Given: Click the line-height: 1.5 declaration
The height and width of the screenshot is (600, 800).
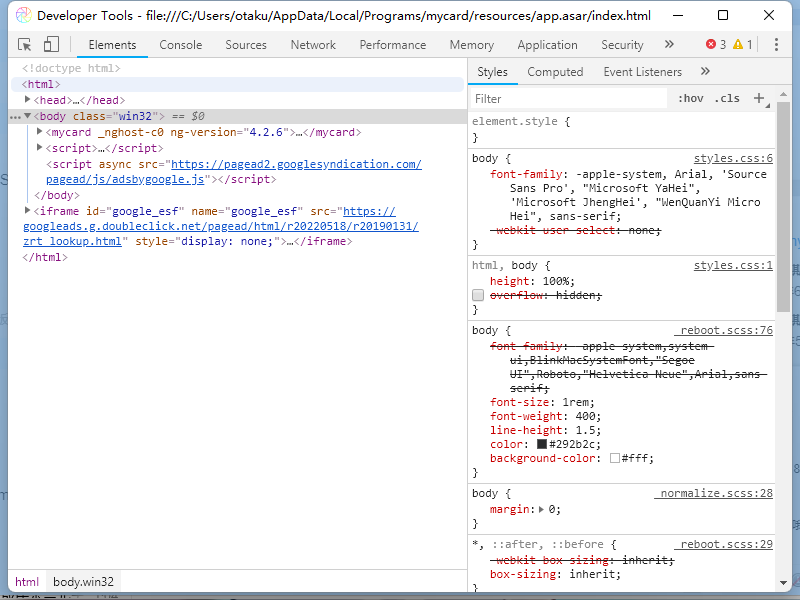Looking at the screenshot, I should coord(545,430).
